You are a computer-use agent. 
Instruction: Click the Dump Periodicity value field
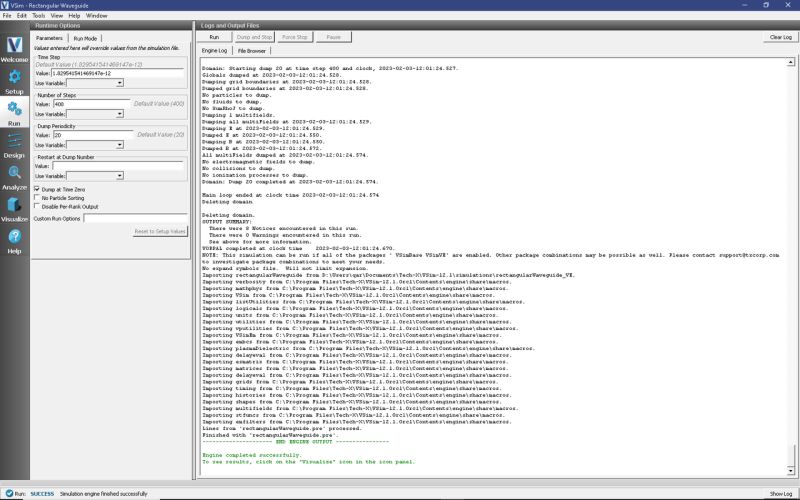[x=93, y=135]
